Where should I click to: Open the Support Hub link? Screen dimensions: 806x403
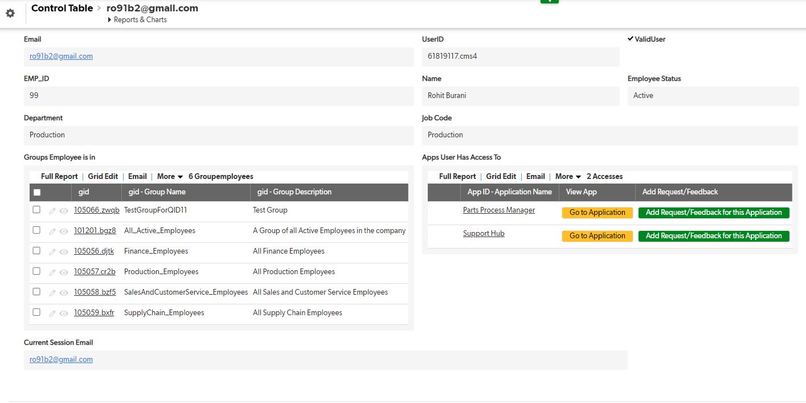pyautogui.click(x=484, y=233)
